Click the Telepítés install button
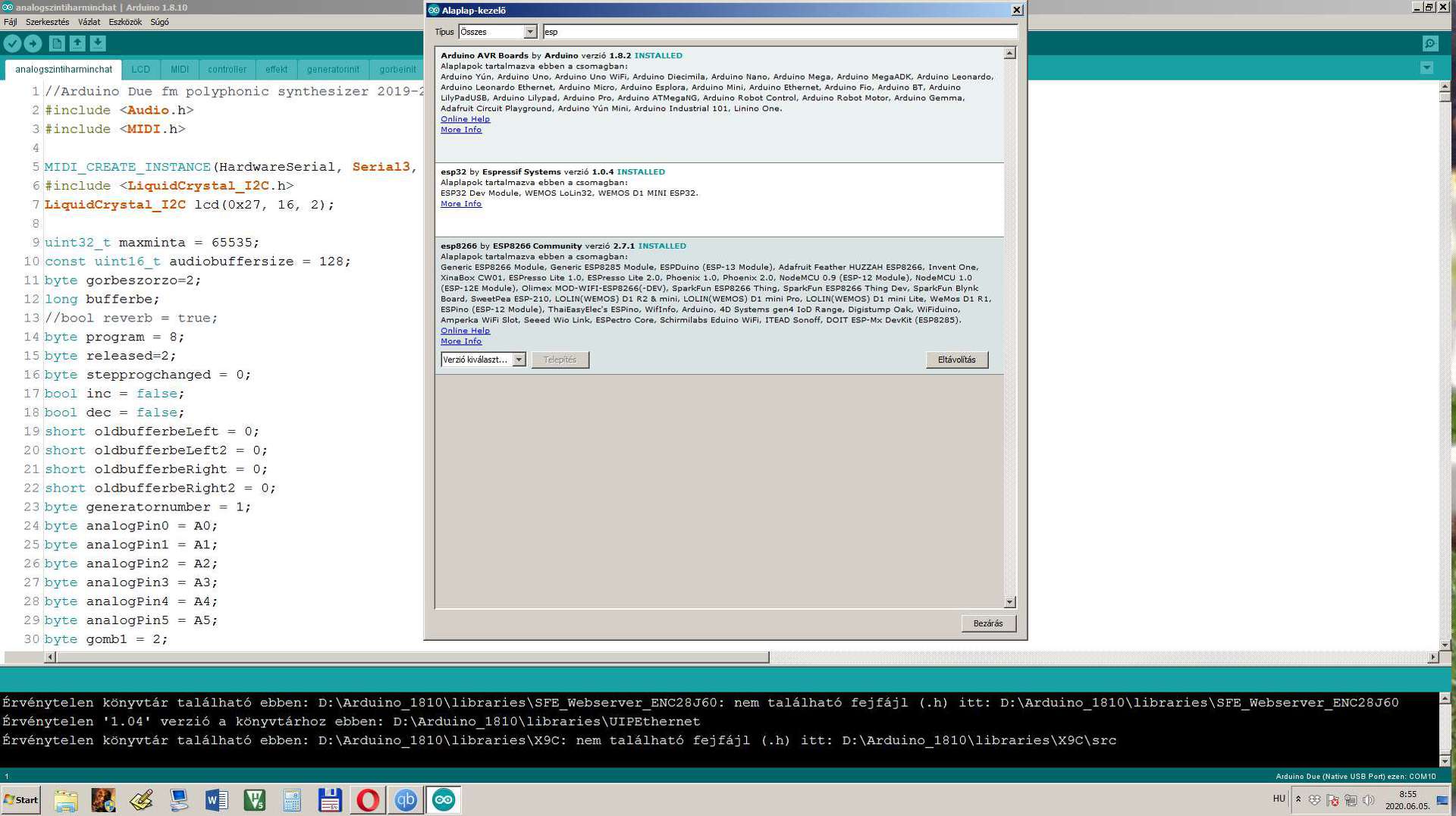Image resolution: width=1456 pixels, height=816 pixels. (x=560, y=359)
